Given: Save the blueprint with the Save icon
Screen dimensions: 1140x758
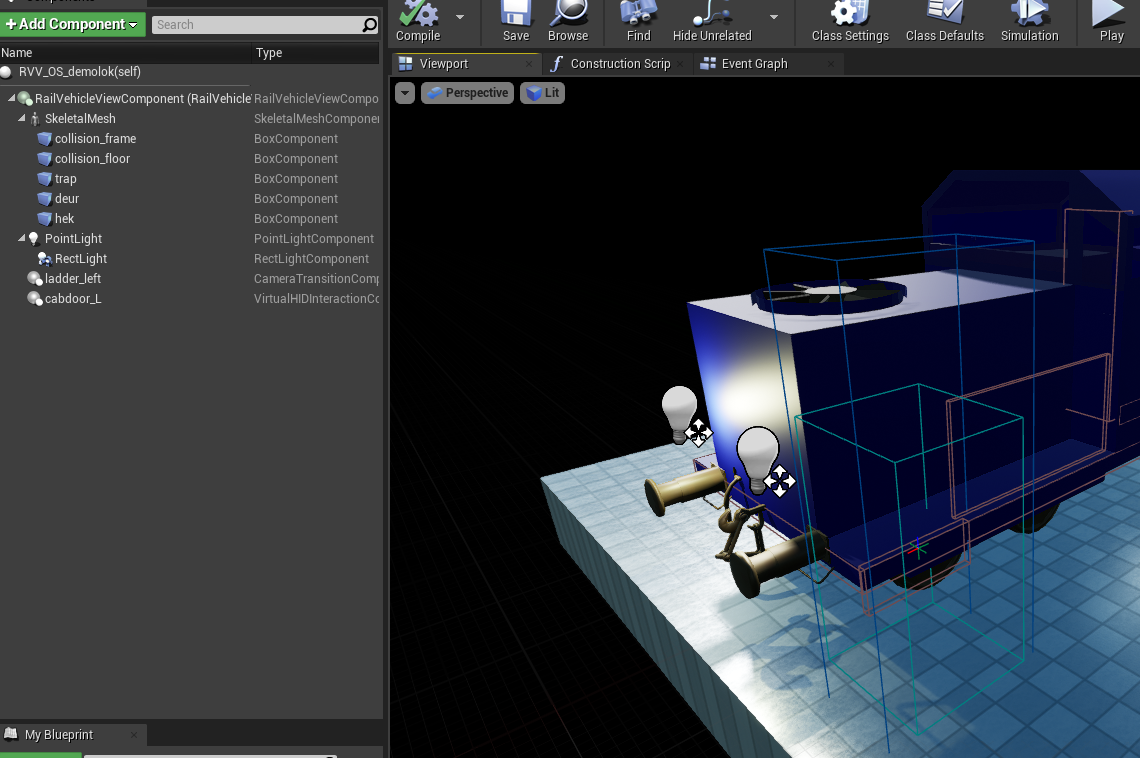Looking at the screenshot, I should [516, 14].
